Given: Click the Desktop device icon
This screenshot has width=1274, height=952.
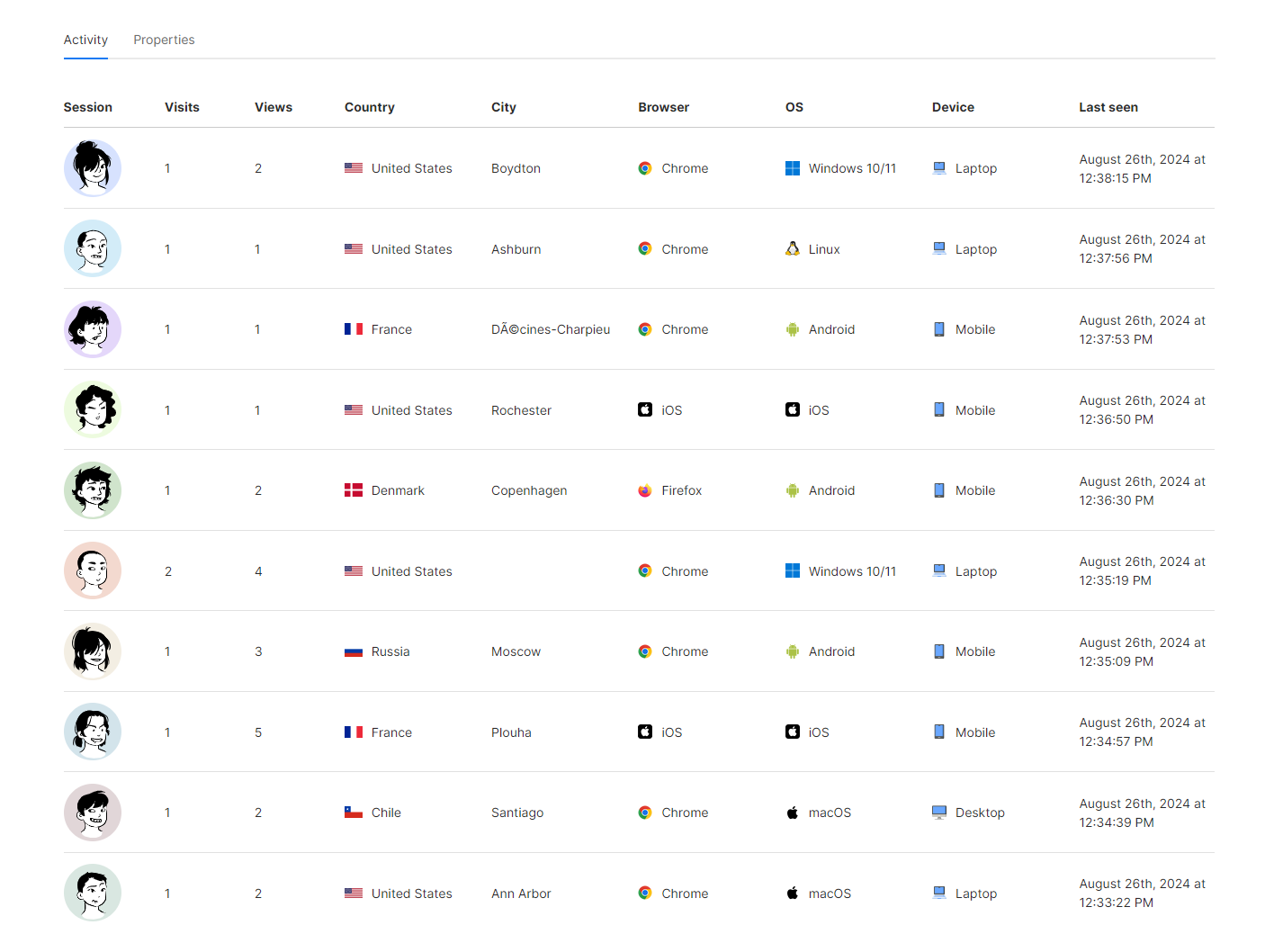Looking at the screenshot, I should [x=939, y=813].
